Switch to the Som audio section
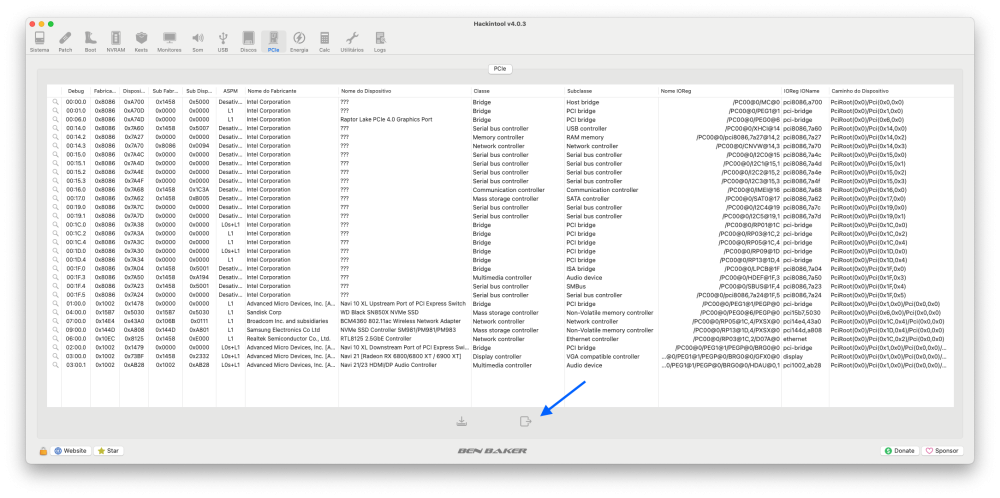1000x498 pixels. [198, 41]
